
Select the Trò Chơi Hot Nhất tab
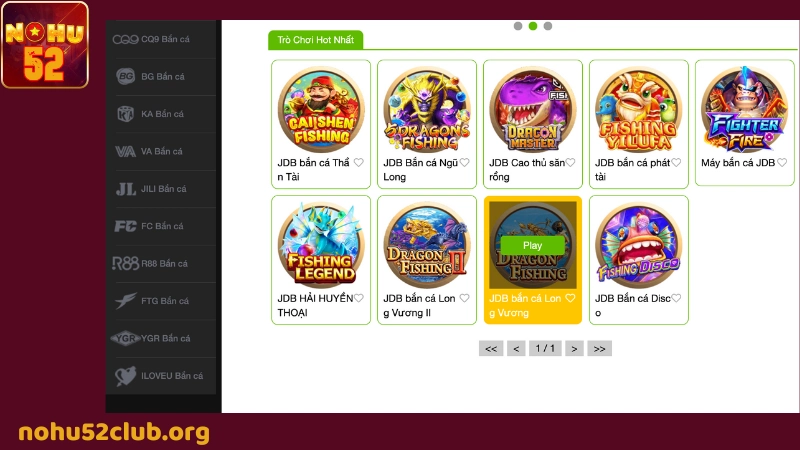315,40
